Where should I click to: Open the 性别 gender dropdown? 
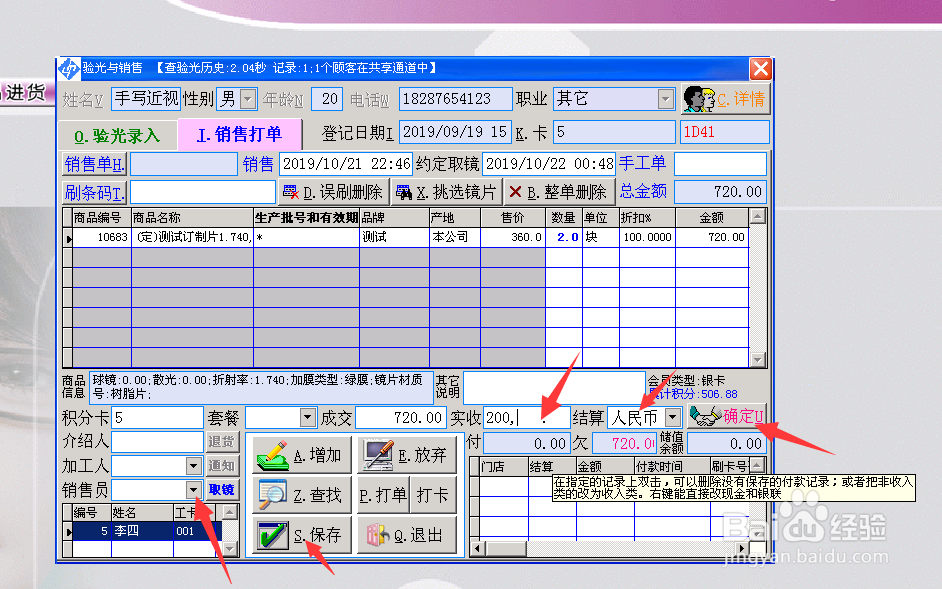point(248,99)
